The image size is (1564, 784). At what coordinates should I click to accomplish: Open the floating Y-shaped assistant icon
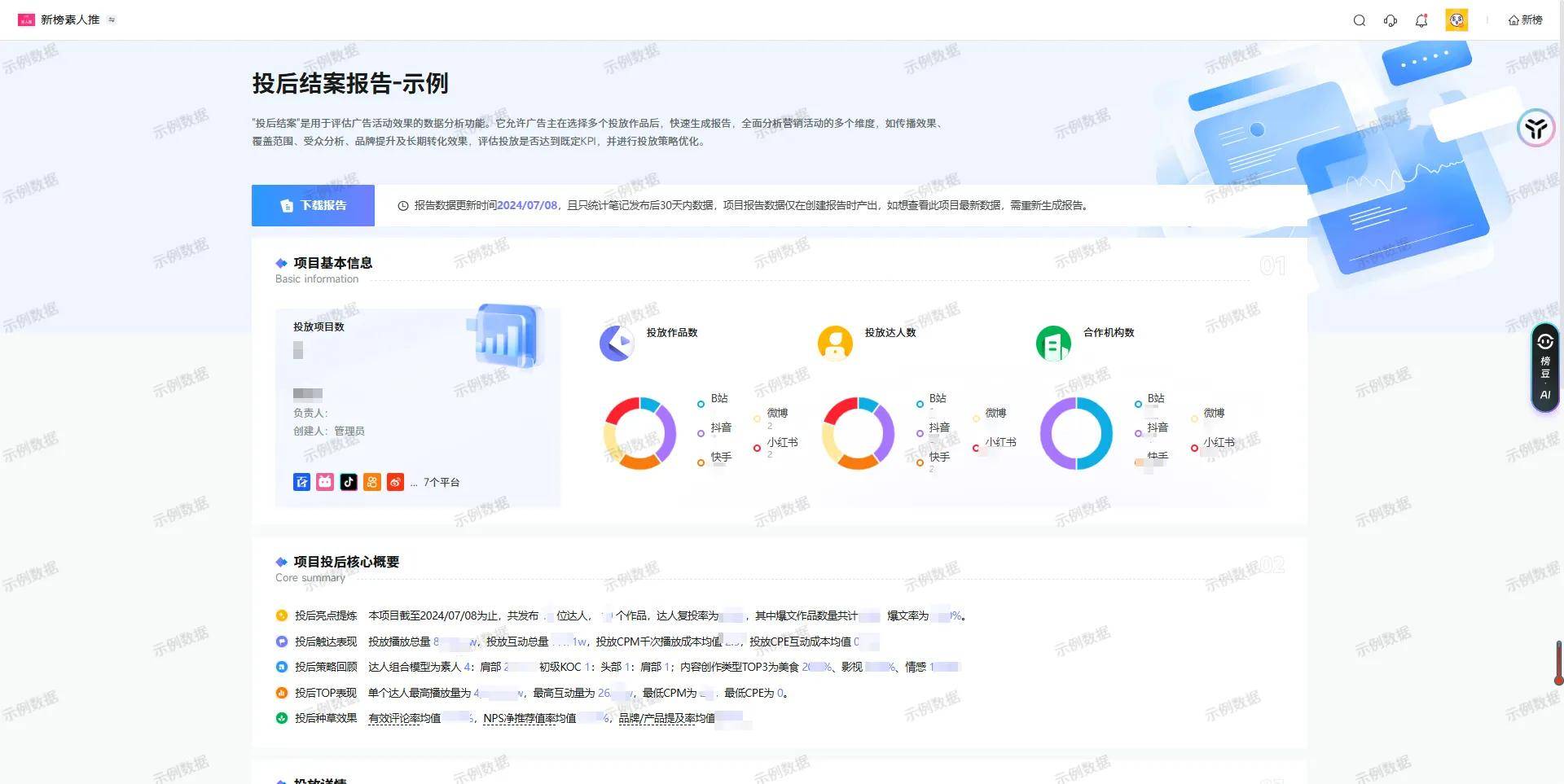1536,128
